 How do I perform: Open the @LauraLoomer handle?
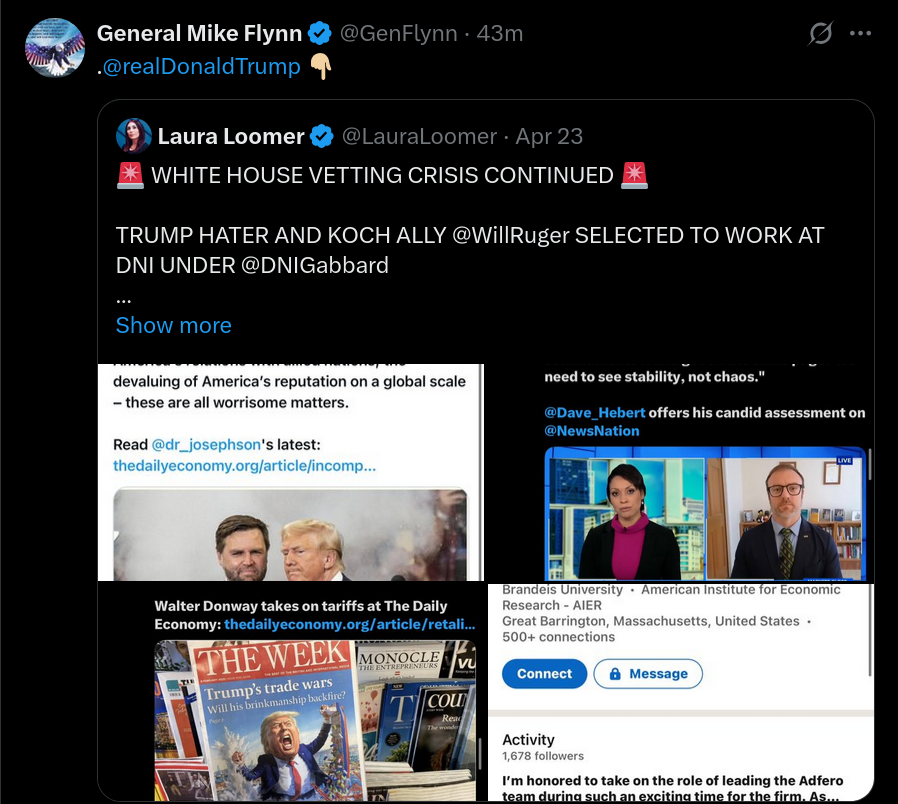[x=419, y=136]
